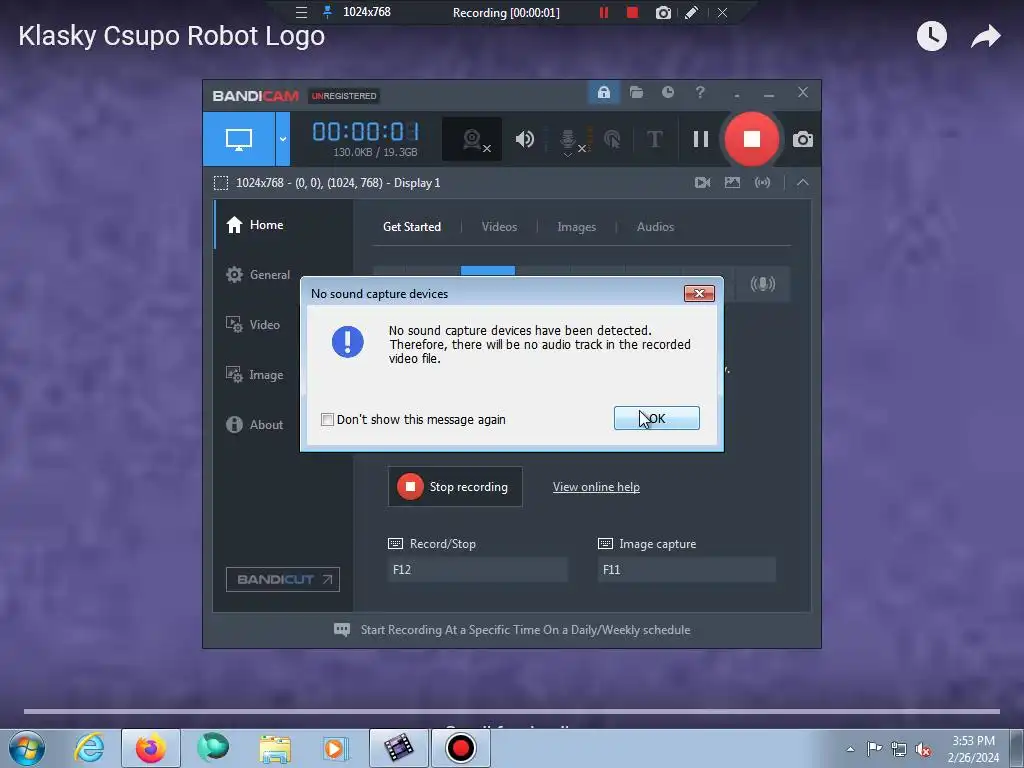The image size is (1024, 768).
Task: Open the General settings section
Action: (283, 275)
